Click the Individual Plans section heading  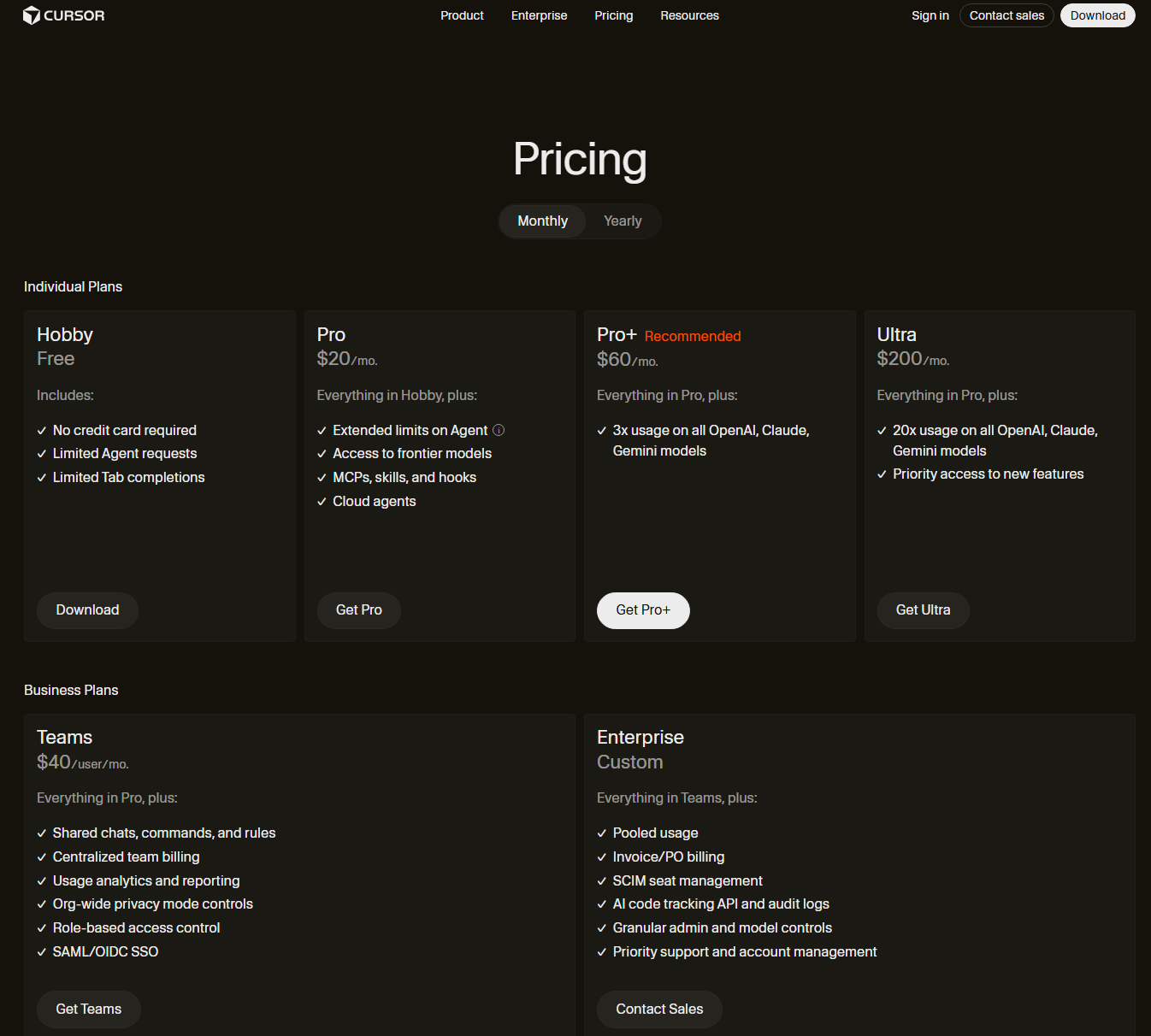pyautogui.click(x=74, y=286)
